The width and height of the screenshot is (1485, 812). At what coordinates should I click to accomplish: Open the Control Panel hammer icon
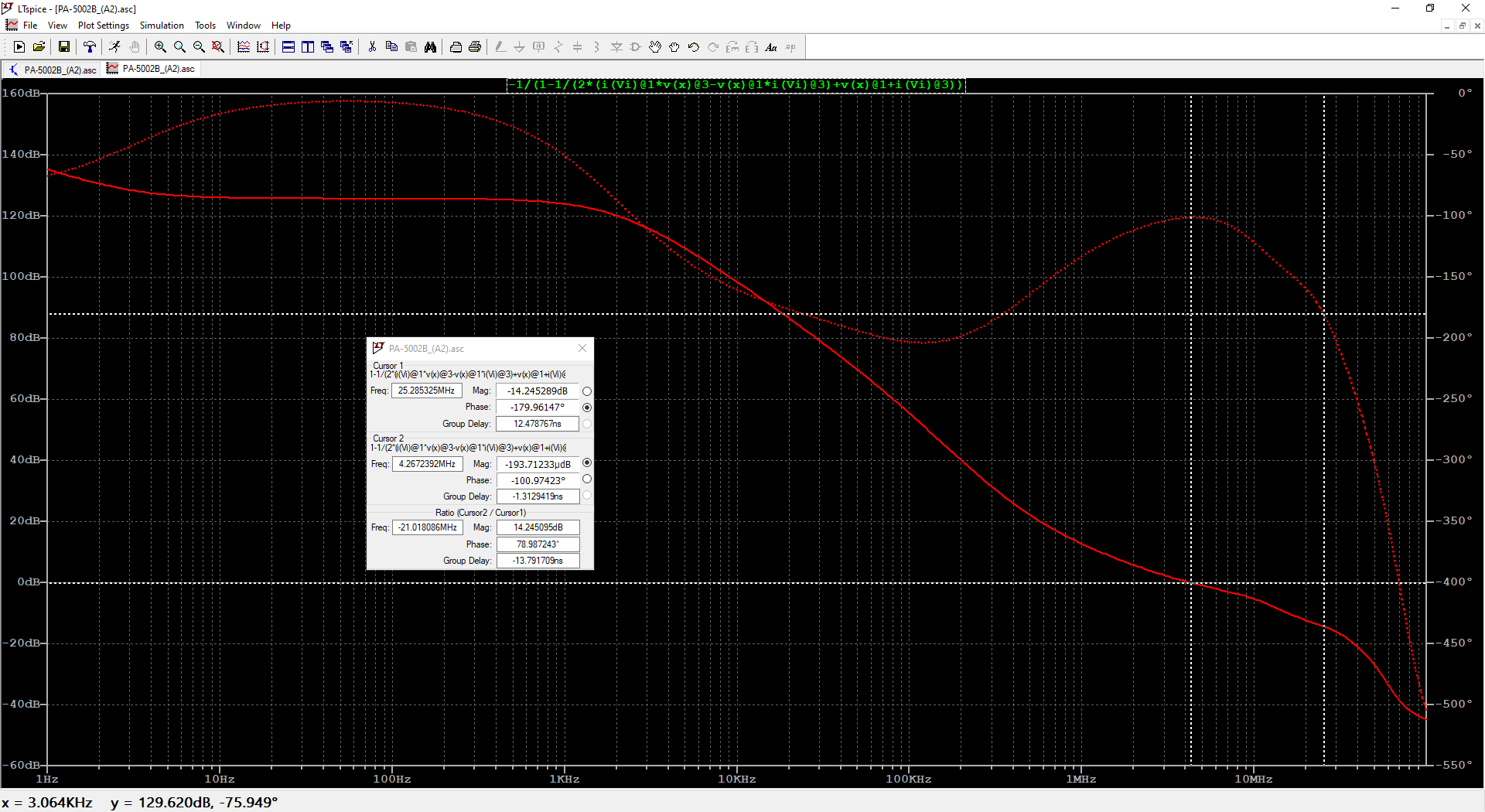pyautogui.click(x=90, y=47)
